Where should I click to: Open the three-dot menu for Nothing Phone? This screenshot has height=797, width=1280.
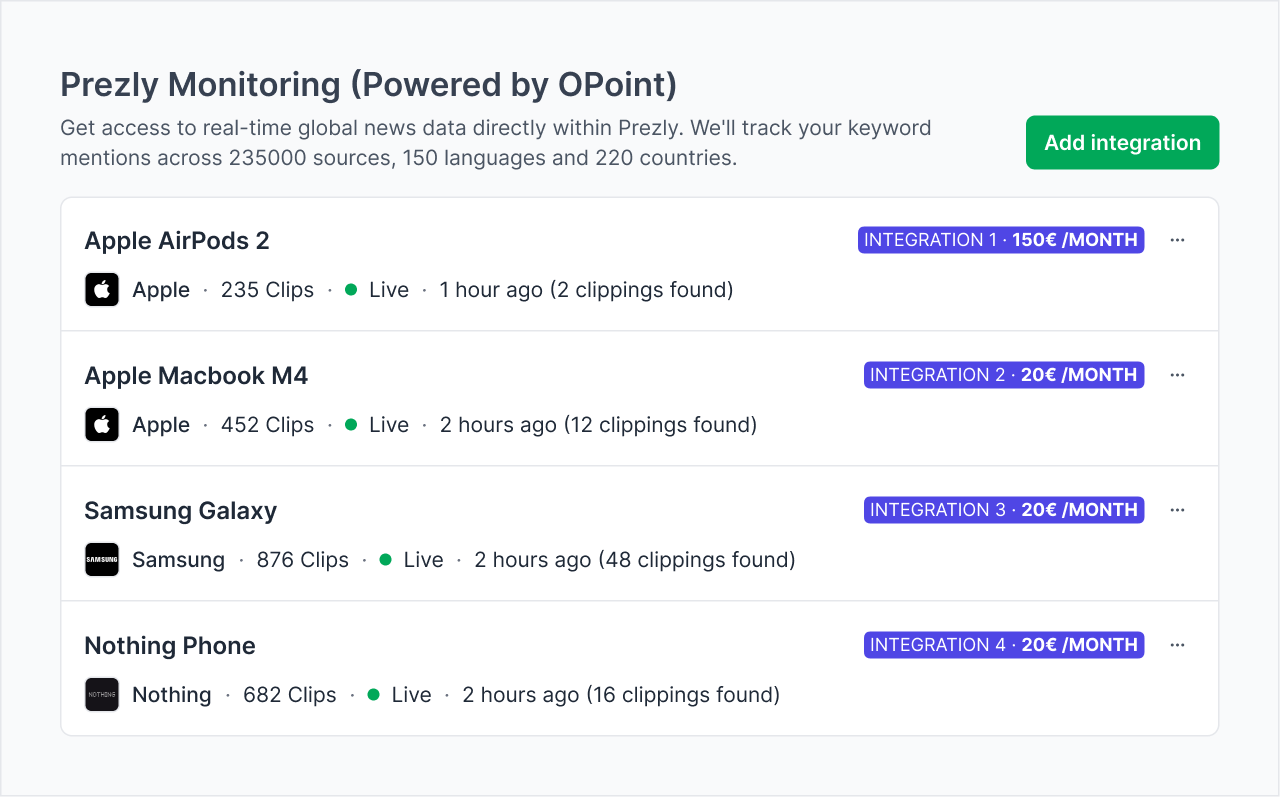1177,645
